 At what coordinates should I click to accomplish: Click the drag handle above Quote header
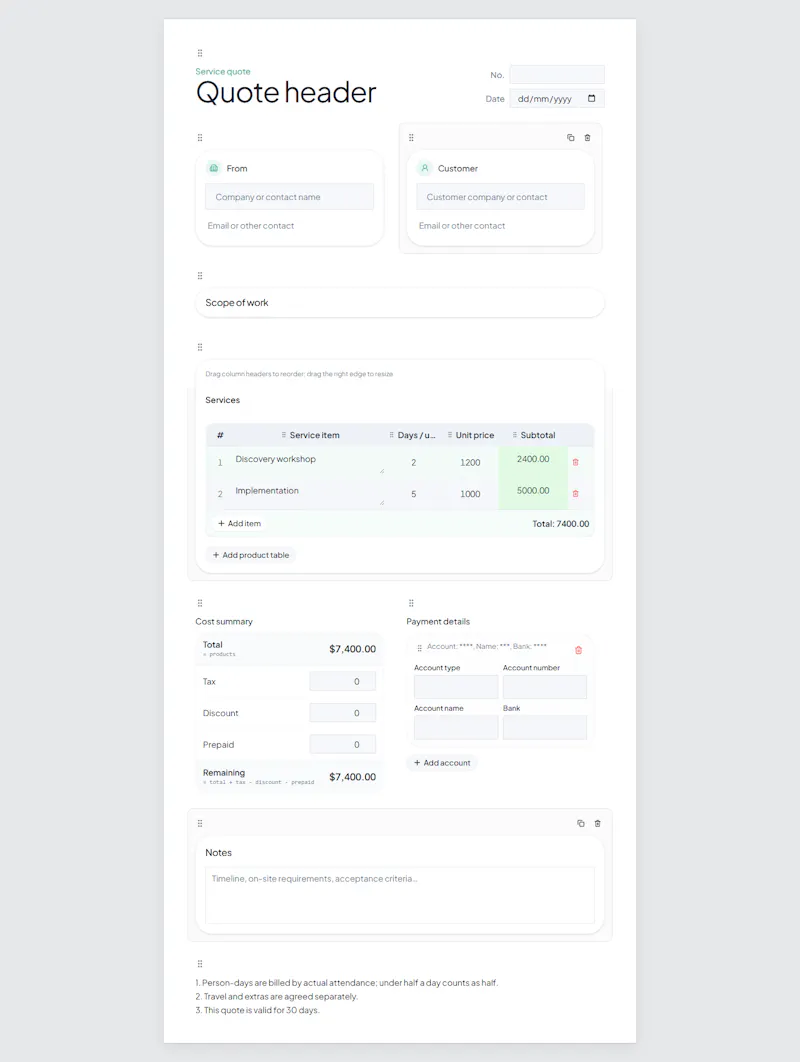point(200,53)
